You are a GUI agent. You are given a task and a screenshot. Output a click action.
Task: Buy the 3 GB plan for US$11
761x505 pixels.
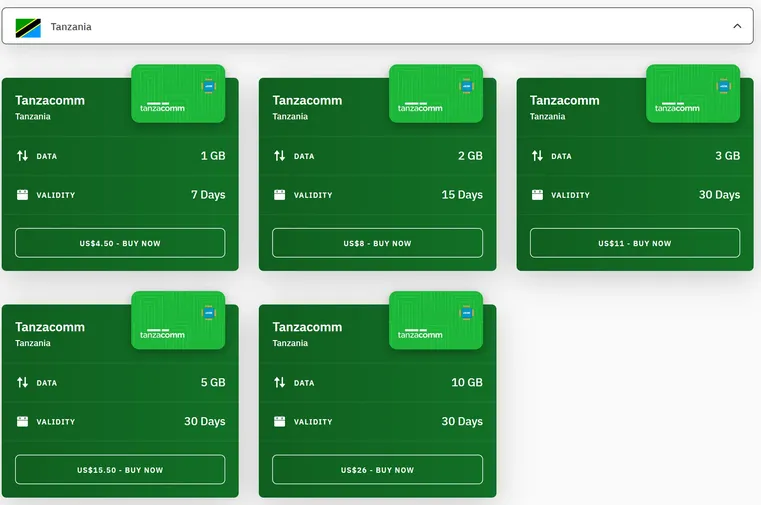point(635,243)
